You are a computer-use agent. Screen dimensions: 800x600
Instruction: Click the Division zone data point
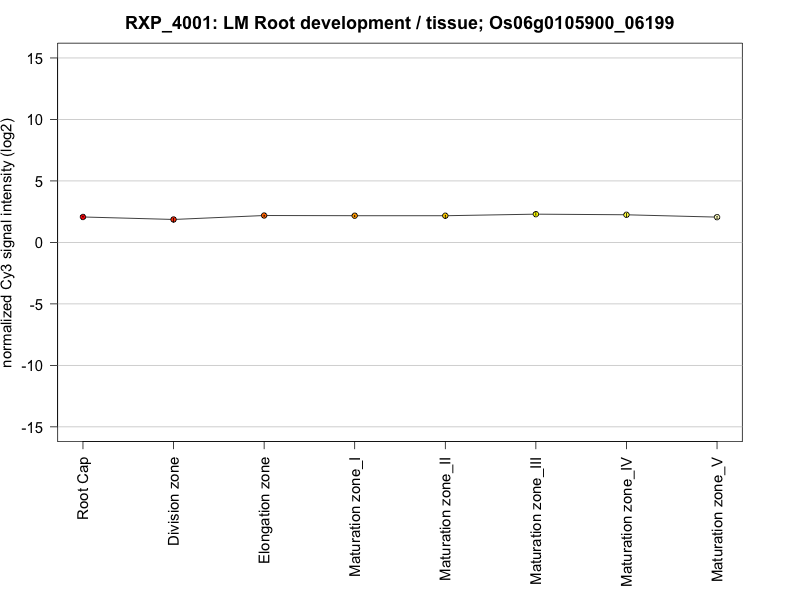pos(174,219)
